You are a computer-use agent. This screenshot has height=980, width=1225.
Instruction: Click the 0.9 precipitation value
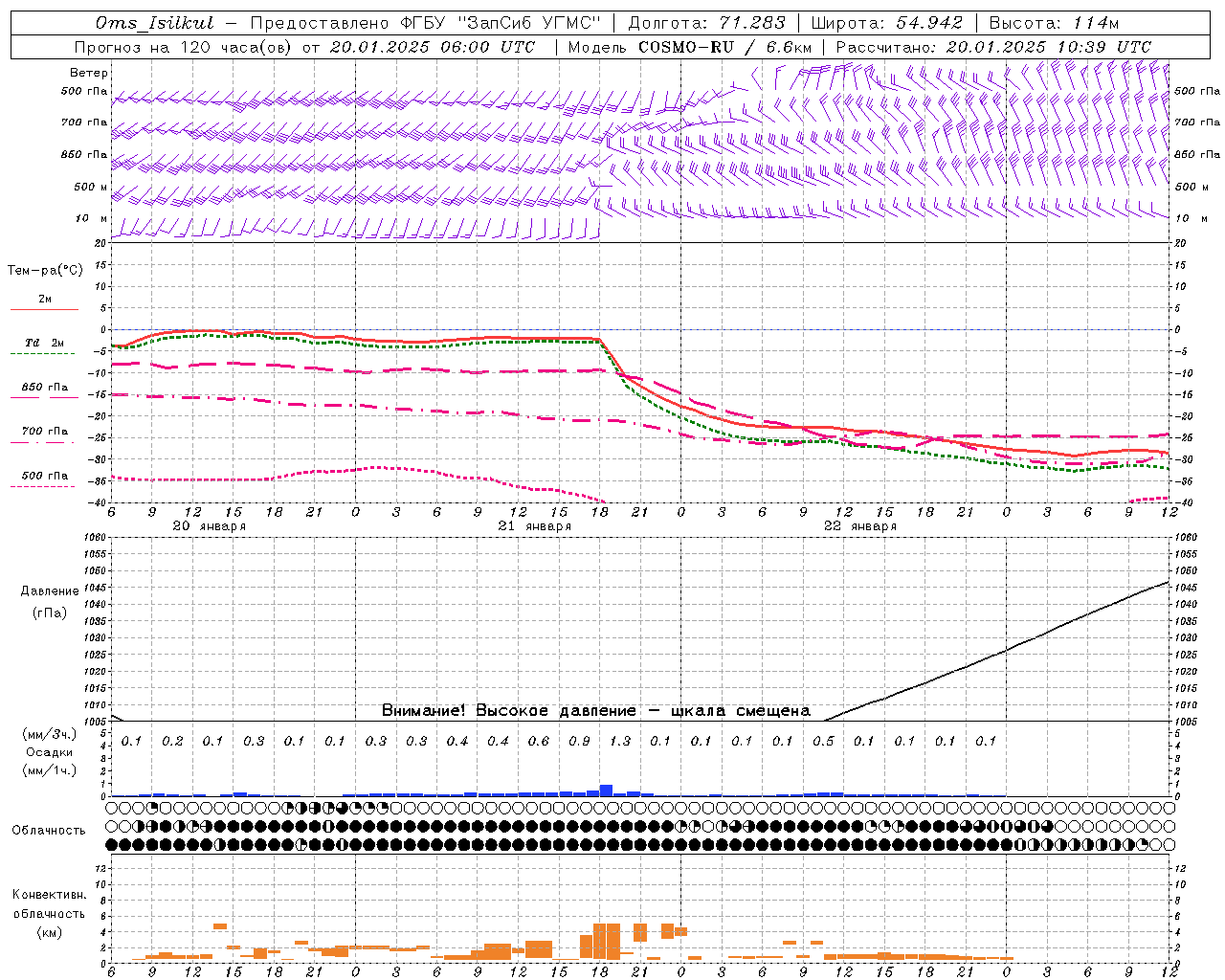[x=579, y=741]
